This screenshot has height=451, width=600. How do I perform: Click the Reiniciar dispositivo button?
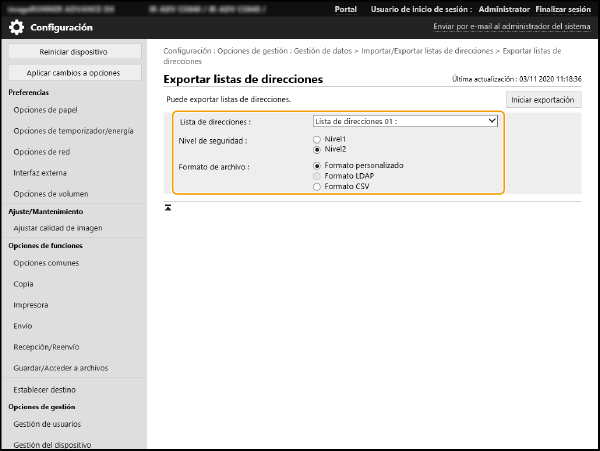coord(74,52)
